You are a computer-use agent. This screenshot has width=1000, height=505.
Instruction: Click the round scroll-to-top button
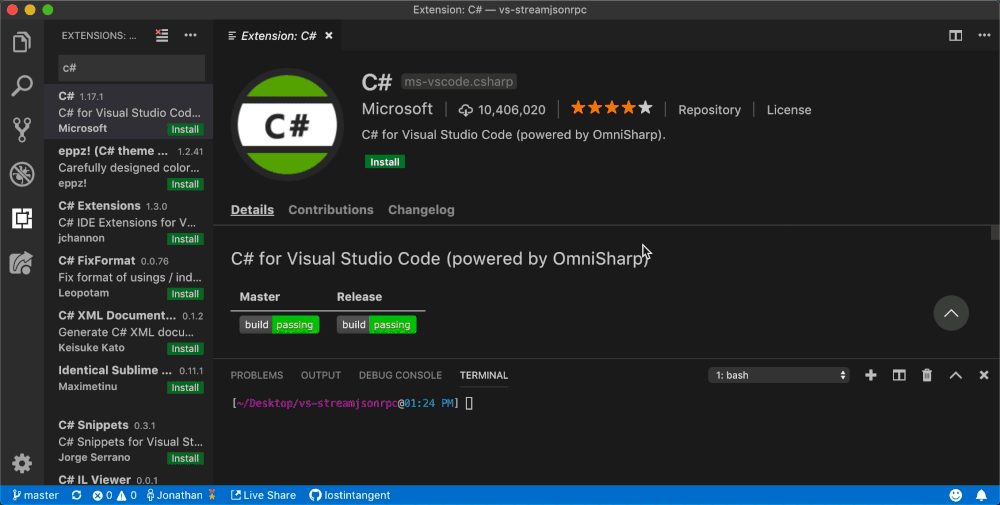[x=951, y=313]
